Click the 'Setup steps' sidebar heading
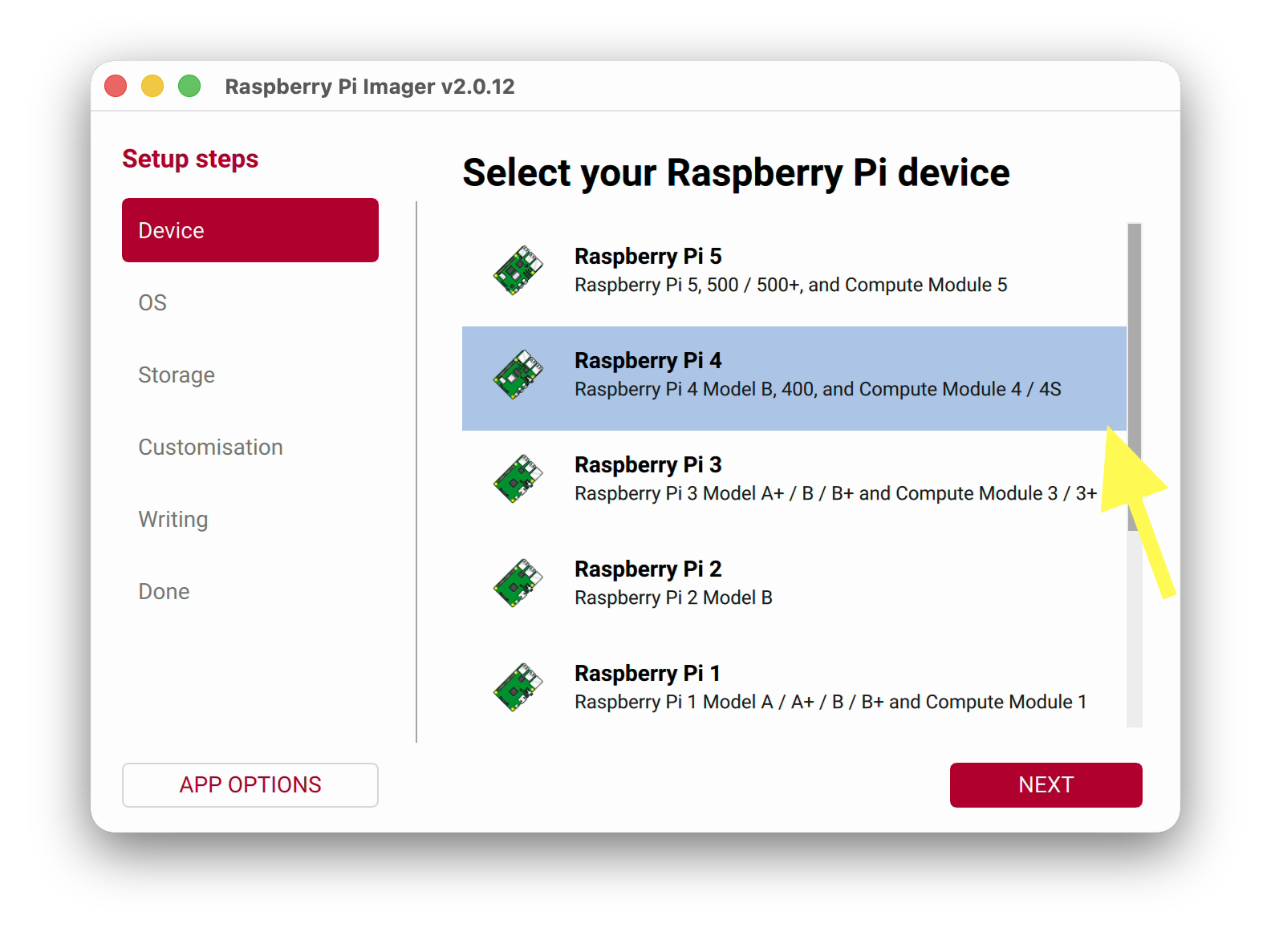The height and width of the screenshot is (952, 1271). click(190, 159)
